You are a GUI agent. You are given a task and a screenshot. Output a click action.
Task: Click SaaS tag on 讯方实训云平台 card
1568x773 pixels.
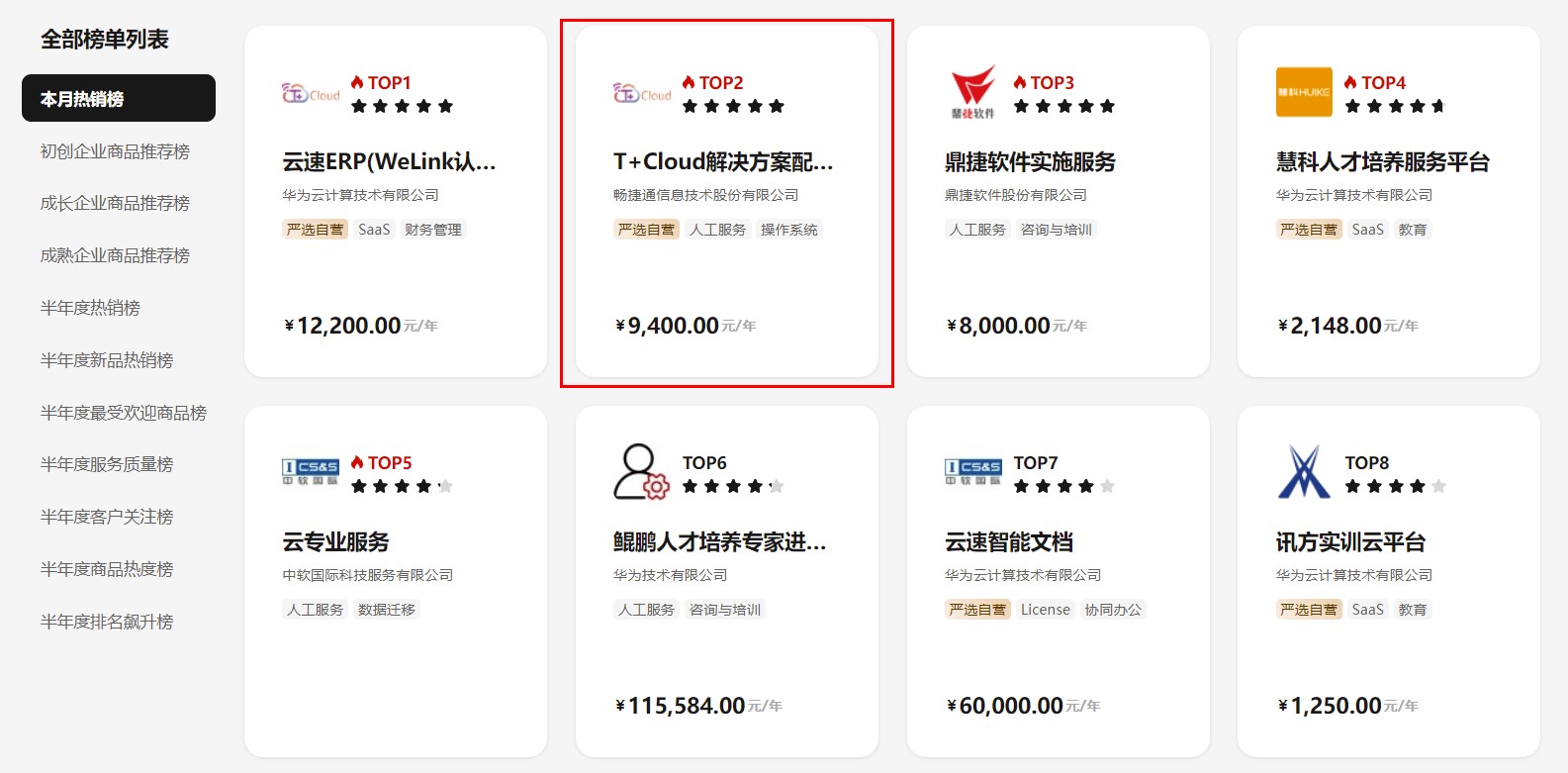click(1368, 610)
